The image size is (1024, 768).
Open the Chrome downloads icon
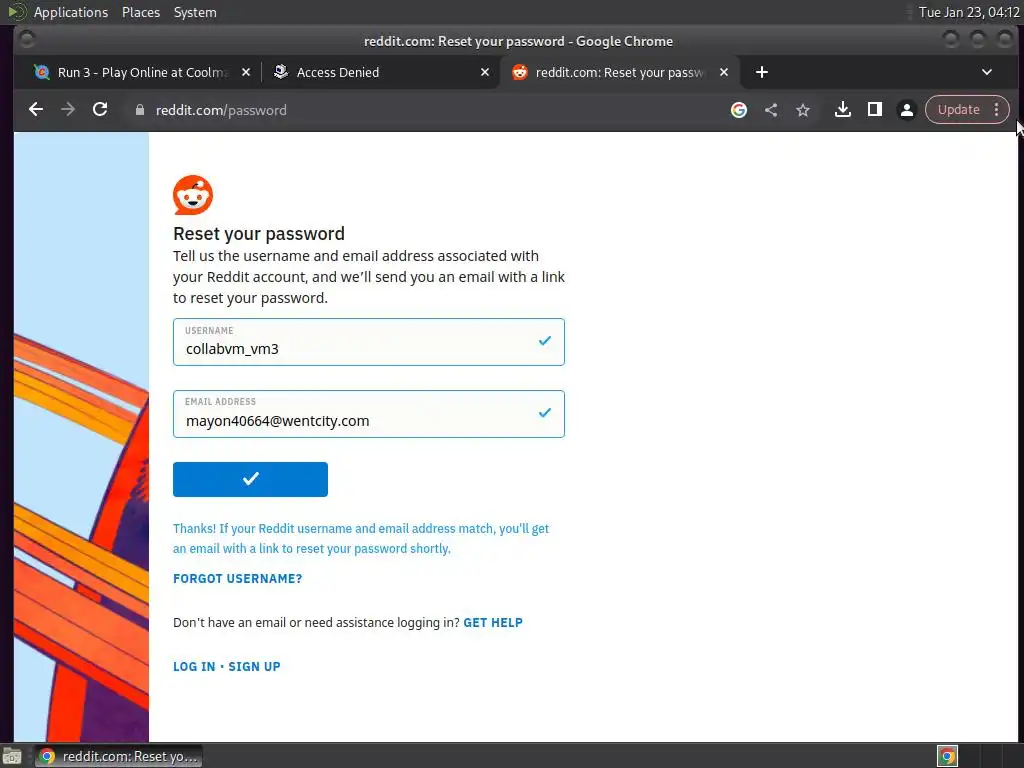pyautogui.click(x=842, y=110)
